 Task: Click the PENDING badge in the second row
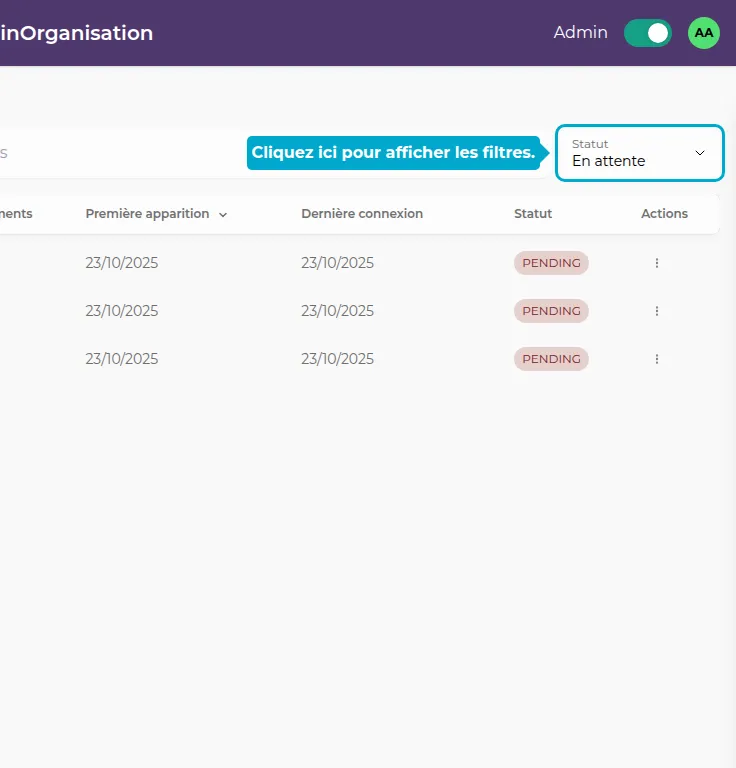click(551, 311)
